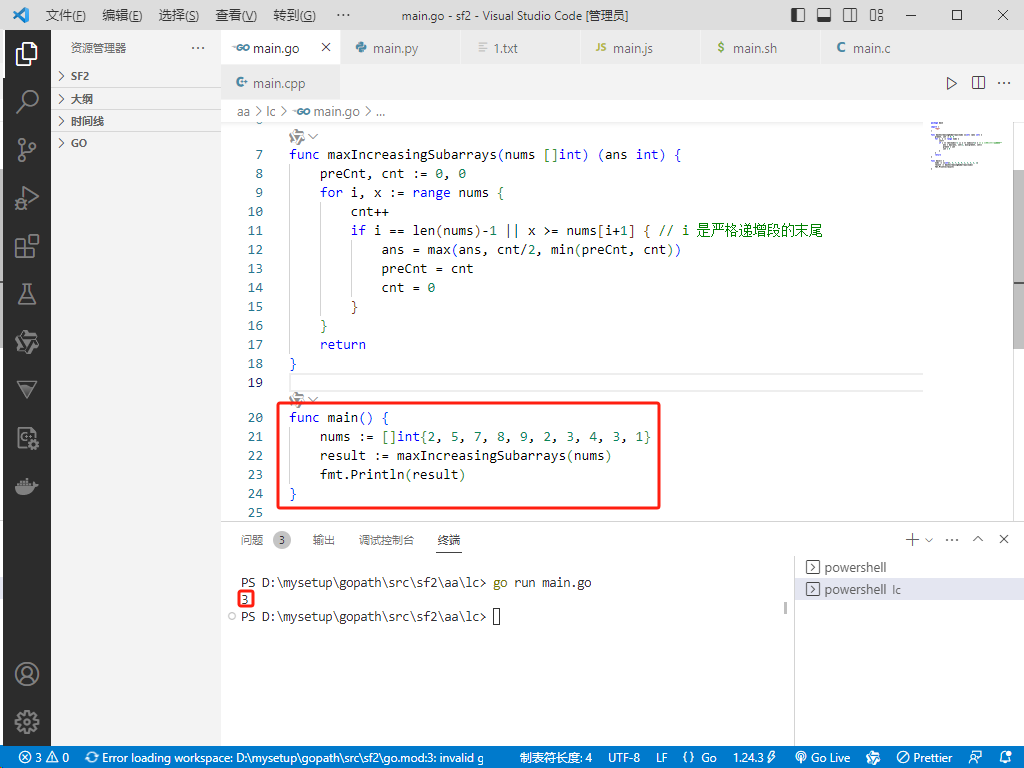Toggle the bottom panel layout icon

(824, 15)
